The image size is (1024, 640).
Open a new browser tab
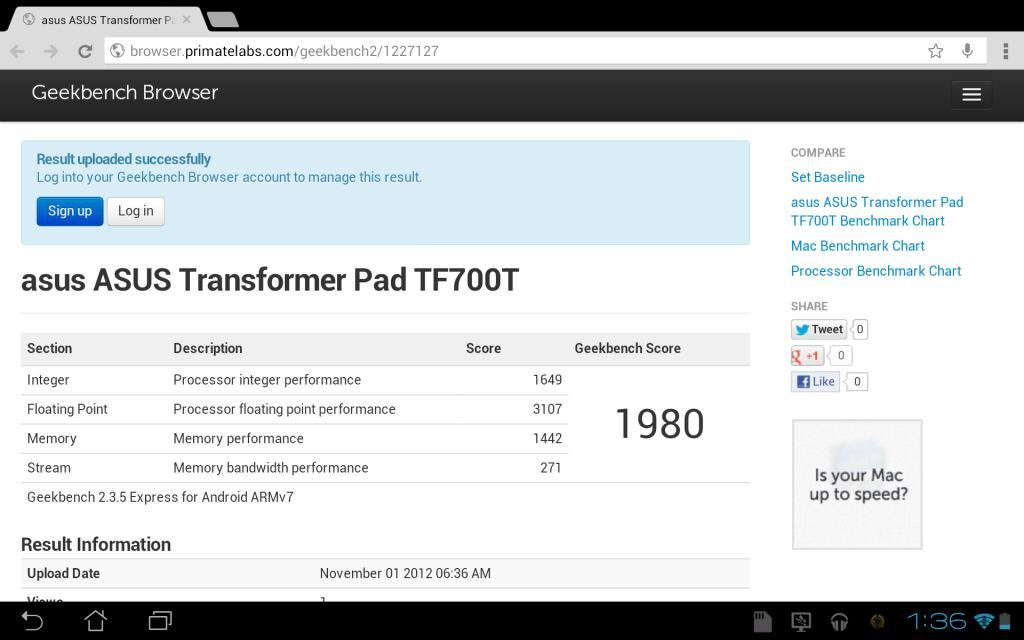tap(223, 20)
